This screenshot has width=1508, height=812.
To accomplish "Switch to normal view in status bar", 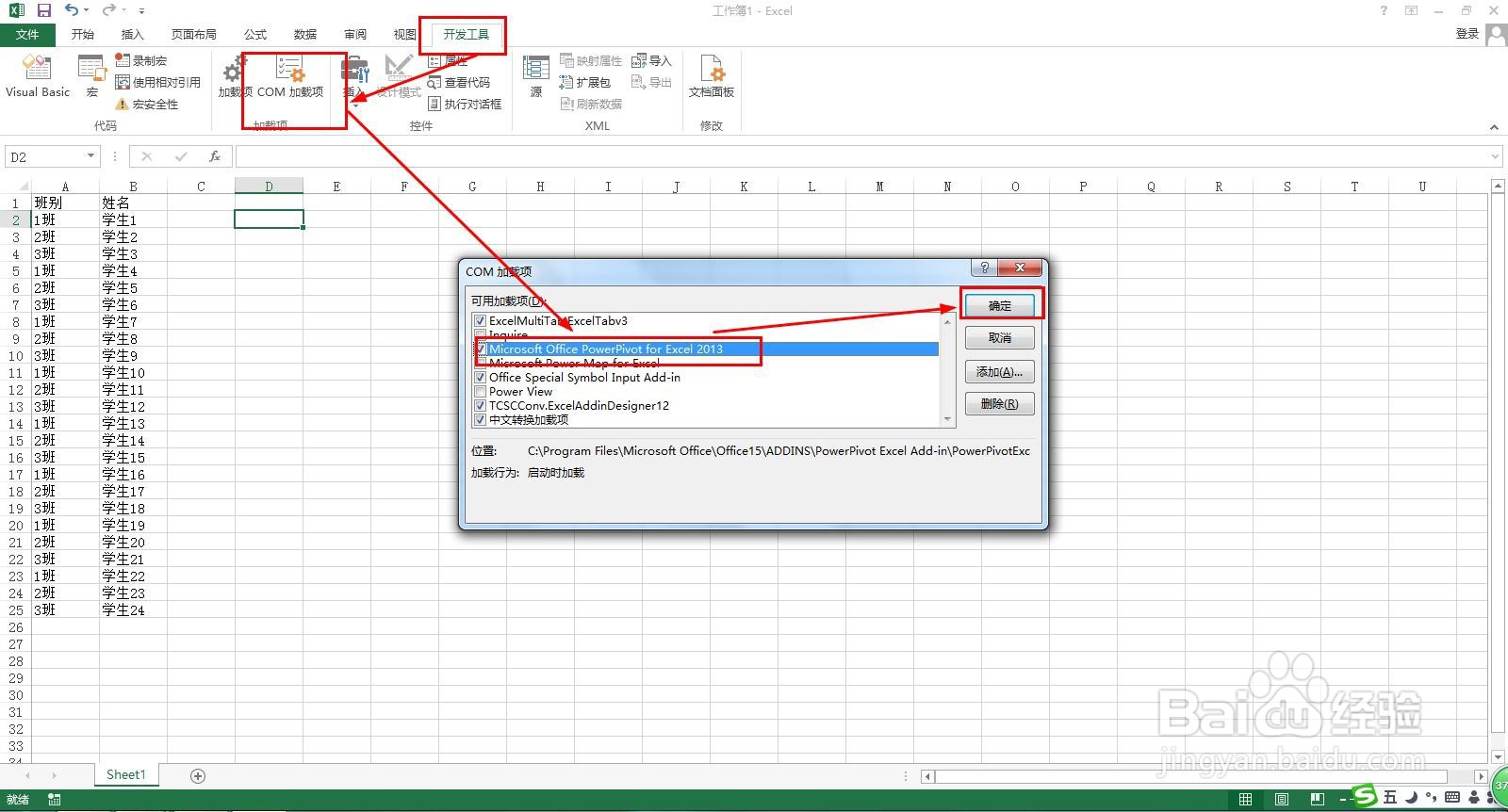I will point(1245,800).
